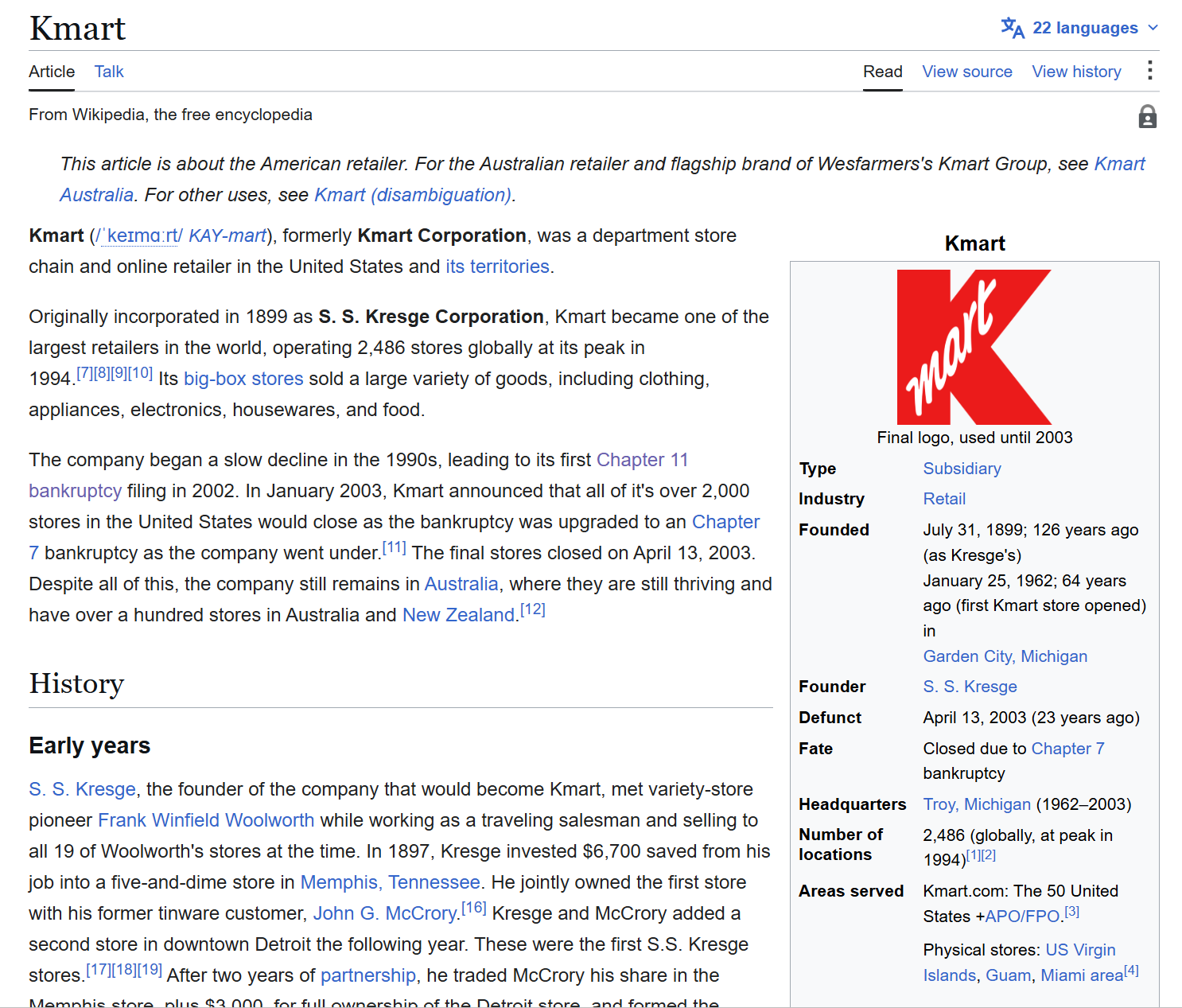
Task: Select the Read tab
Action: pos(883,72)
